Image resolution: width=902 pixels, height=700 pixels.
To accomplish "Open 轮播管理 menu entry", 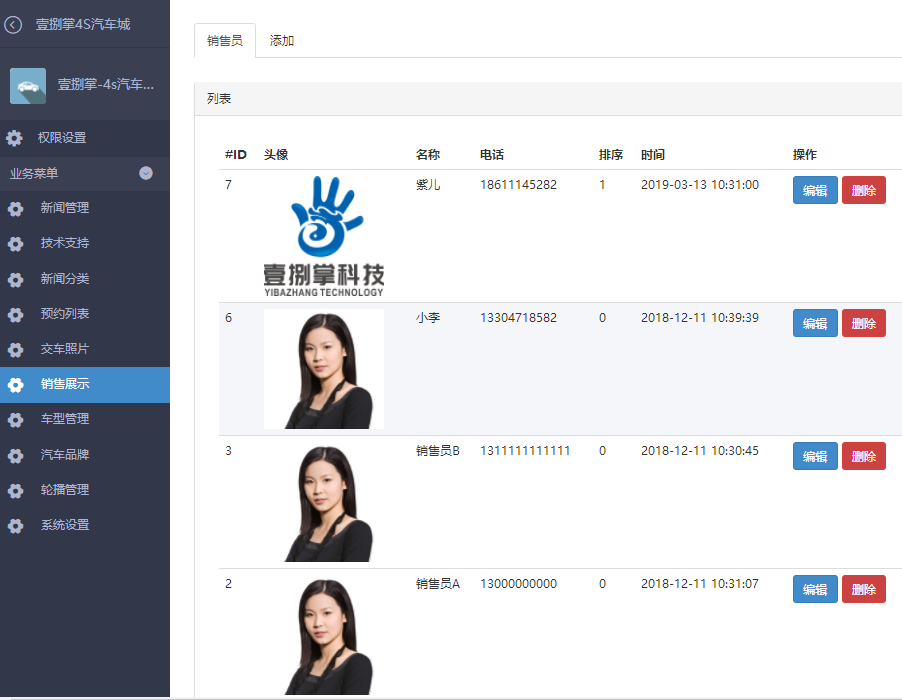I will pyautogui.click(x=85, y=490).
